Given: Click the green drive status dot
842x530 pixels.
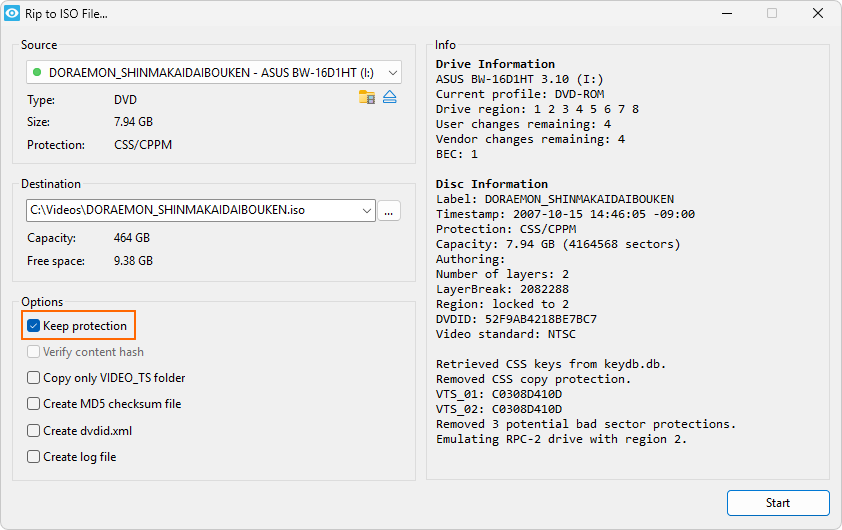Looking at the screenshot, I should (x=37, y=72).
